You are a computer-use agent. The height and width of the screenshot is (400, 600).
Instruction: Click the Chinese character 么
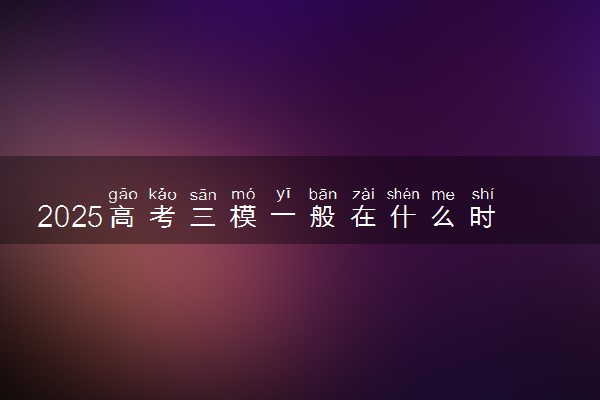point(443,217)
